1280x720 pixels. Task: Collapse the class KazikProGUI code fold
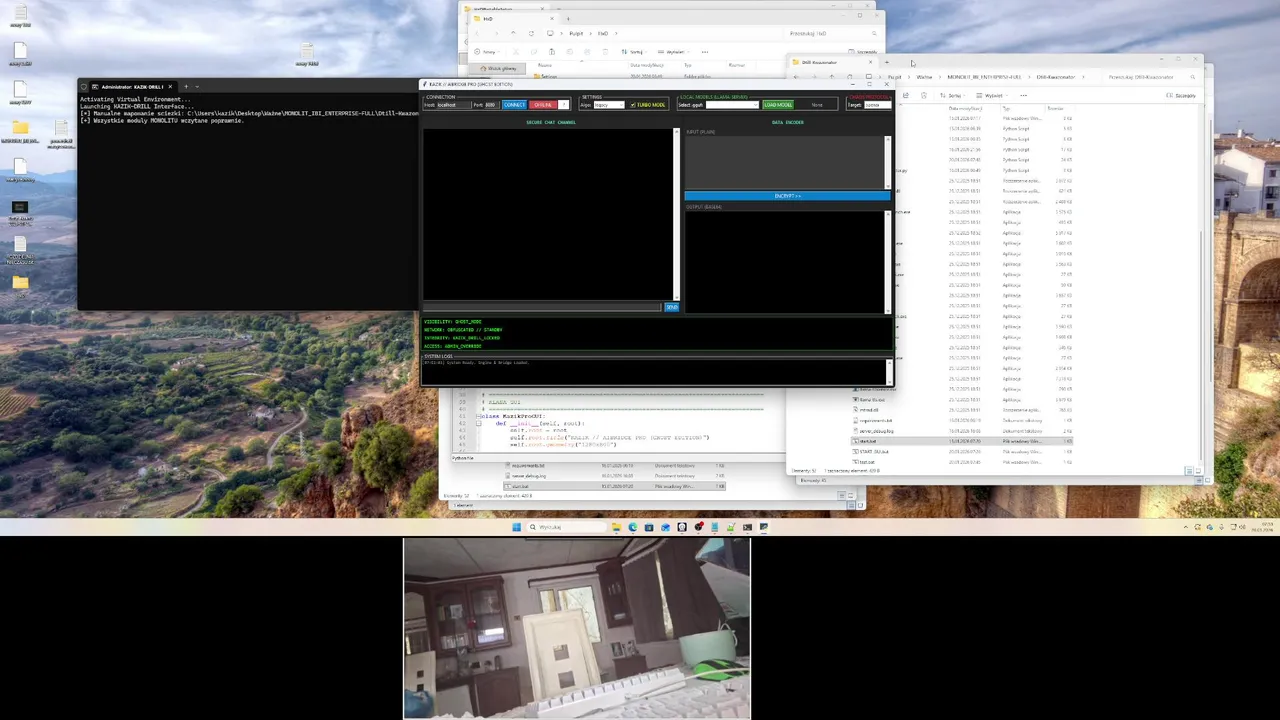tap(478, 416)
